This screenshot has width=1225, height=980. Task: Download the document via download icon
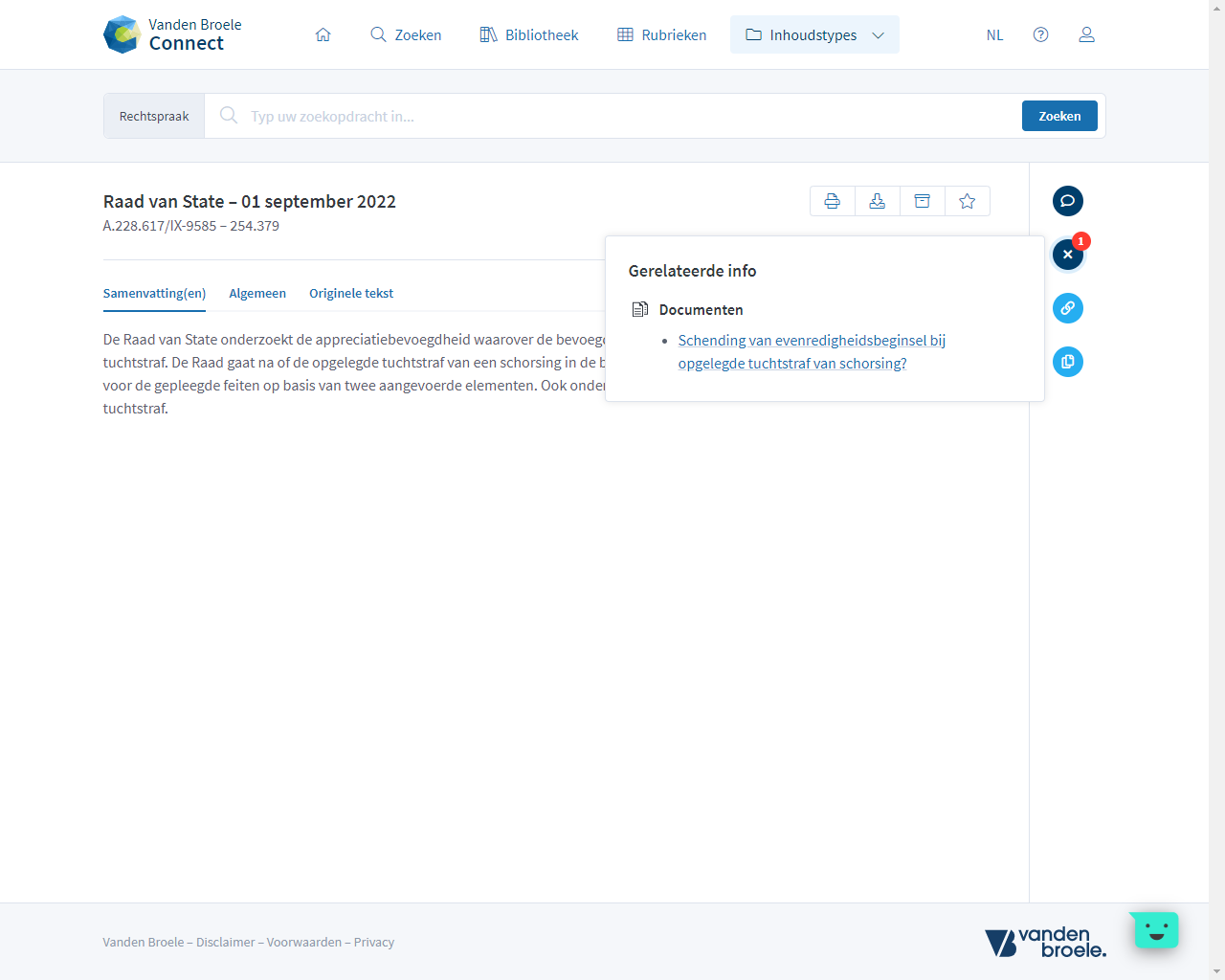click(x=878, y=201)
